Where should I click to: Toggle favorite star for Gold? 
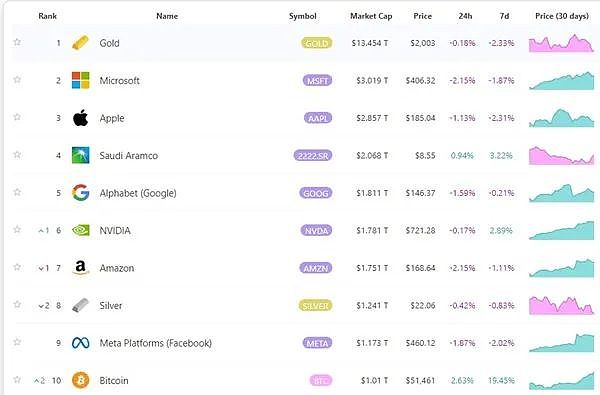pyautogui.click(x=17, y=42)
